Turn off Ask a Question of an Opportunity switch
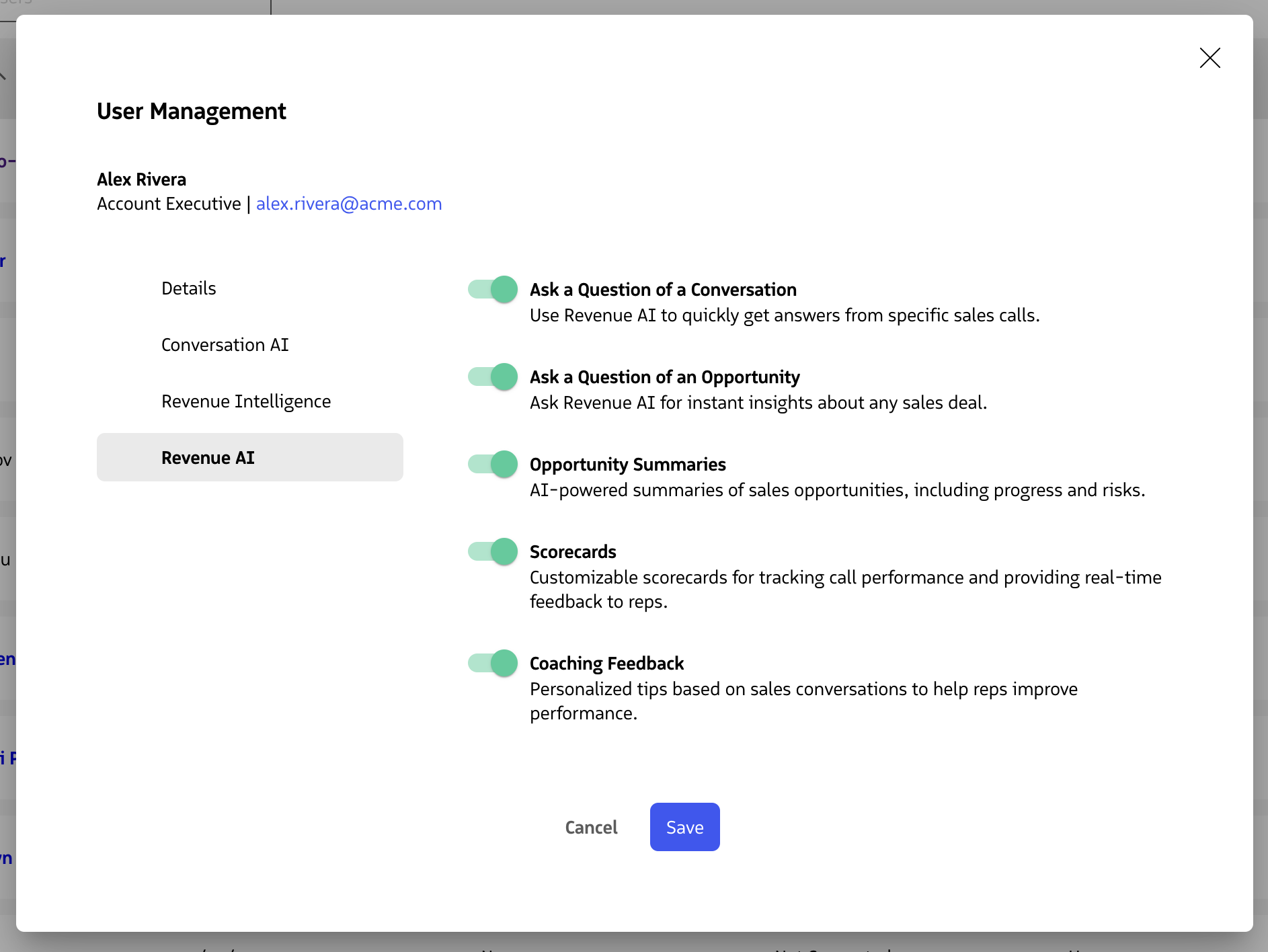Viewport: 1268px width, 952px height. tap(493, 377)
